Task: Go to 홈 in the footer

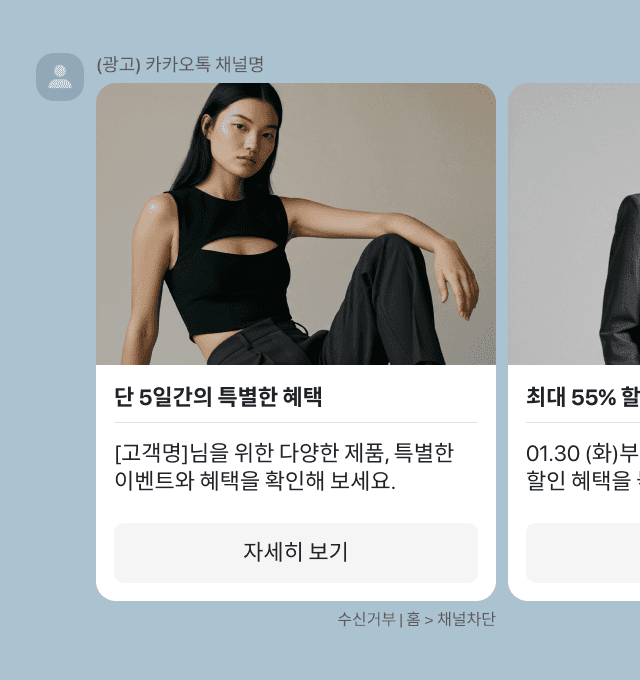Action: point(413,619)
